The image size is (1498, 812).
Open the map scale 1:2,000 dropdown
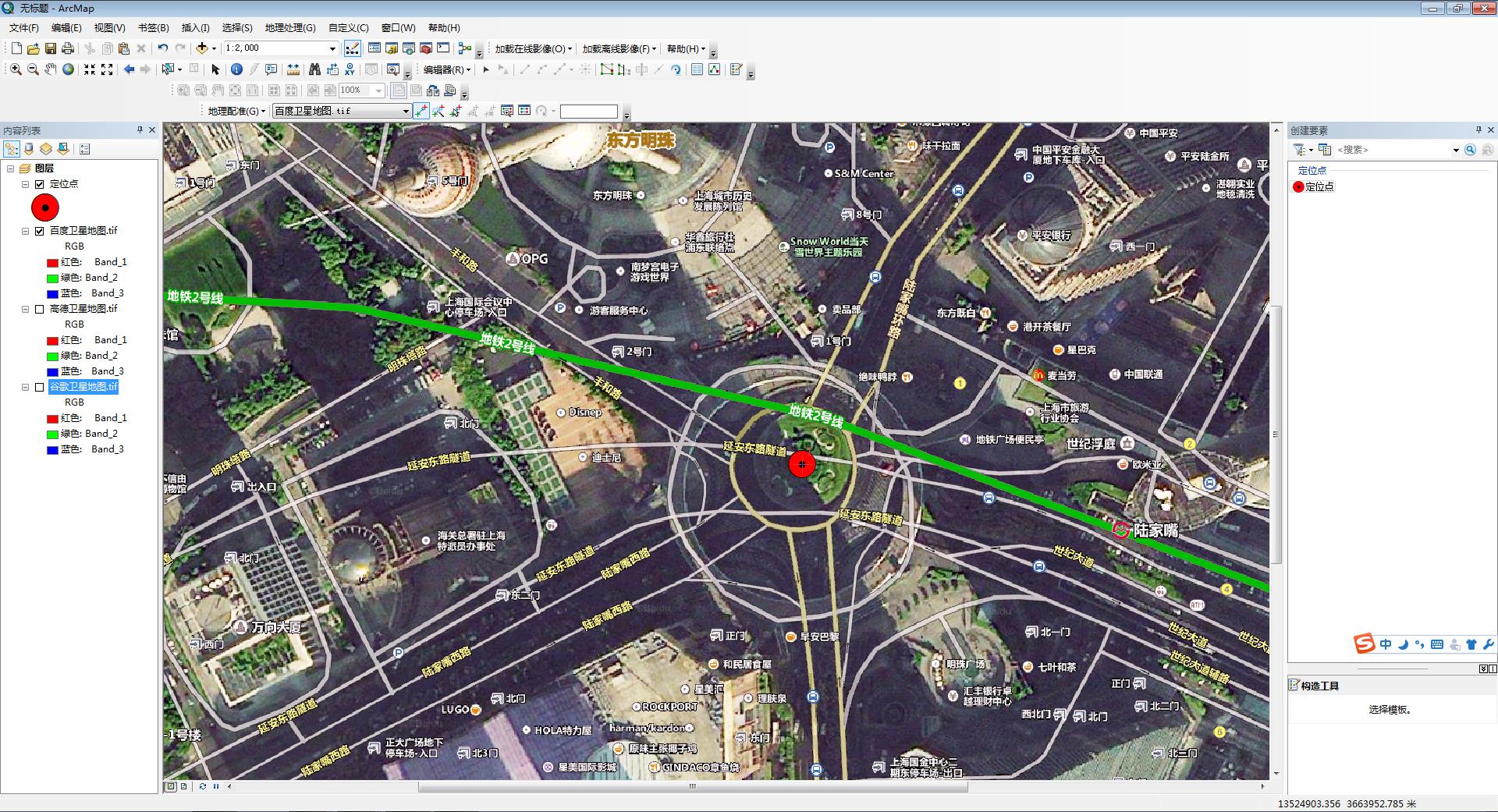(332, 48)
